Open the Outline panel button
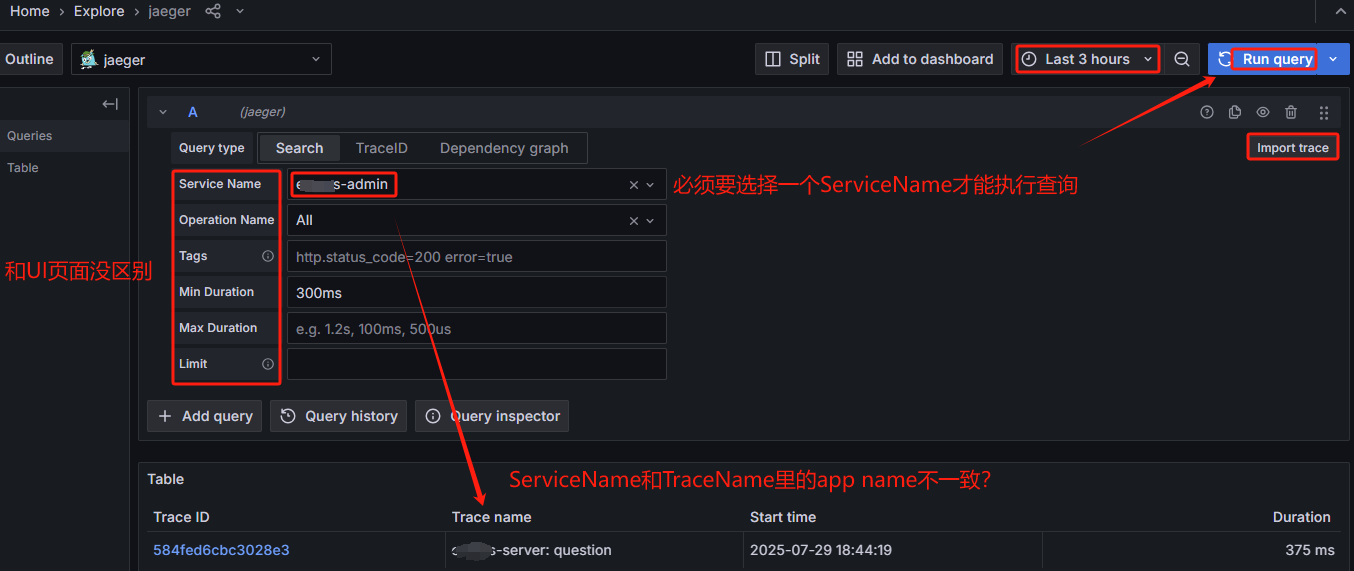Screen dimensions: 1354x571 point(30,59)
